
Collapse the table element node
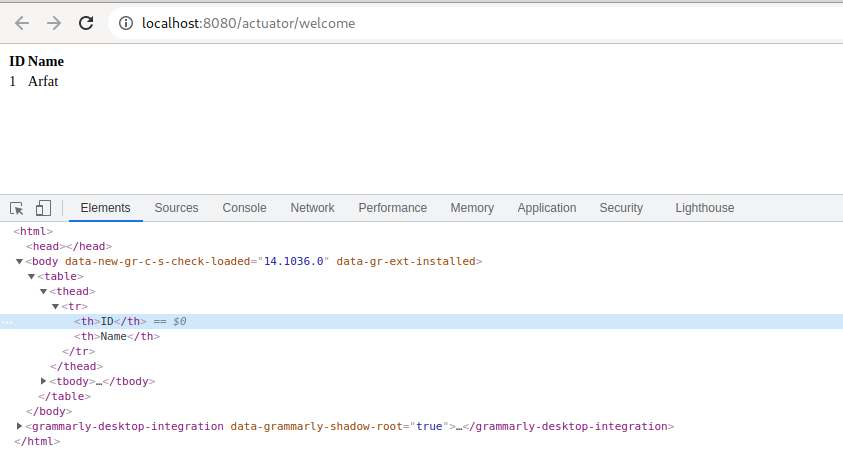point(31,276)
